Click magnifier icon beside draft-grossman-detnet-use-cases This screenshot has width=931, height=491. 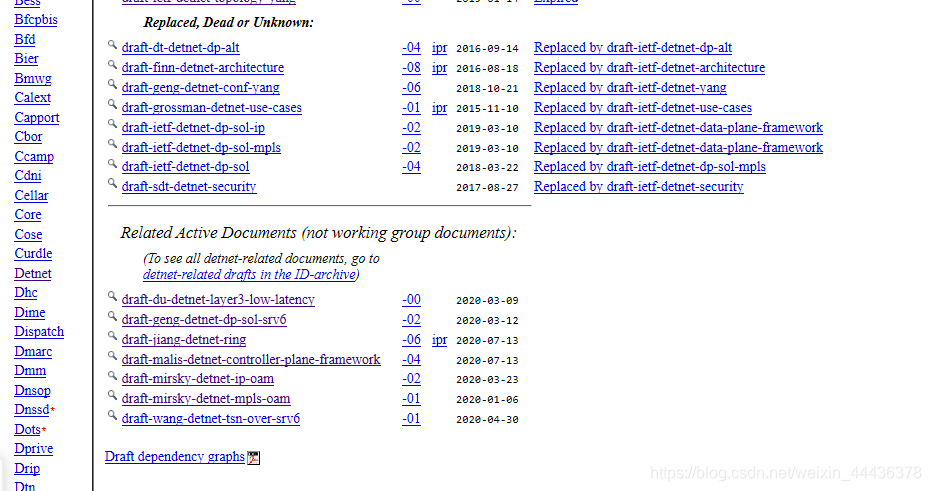coord(112,104)
